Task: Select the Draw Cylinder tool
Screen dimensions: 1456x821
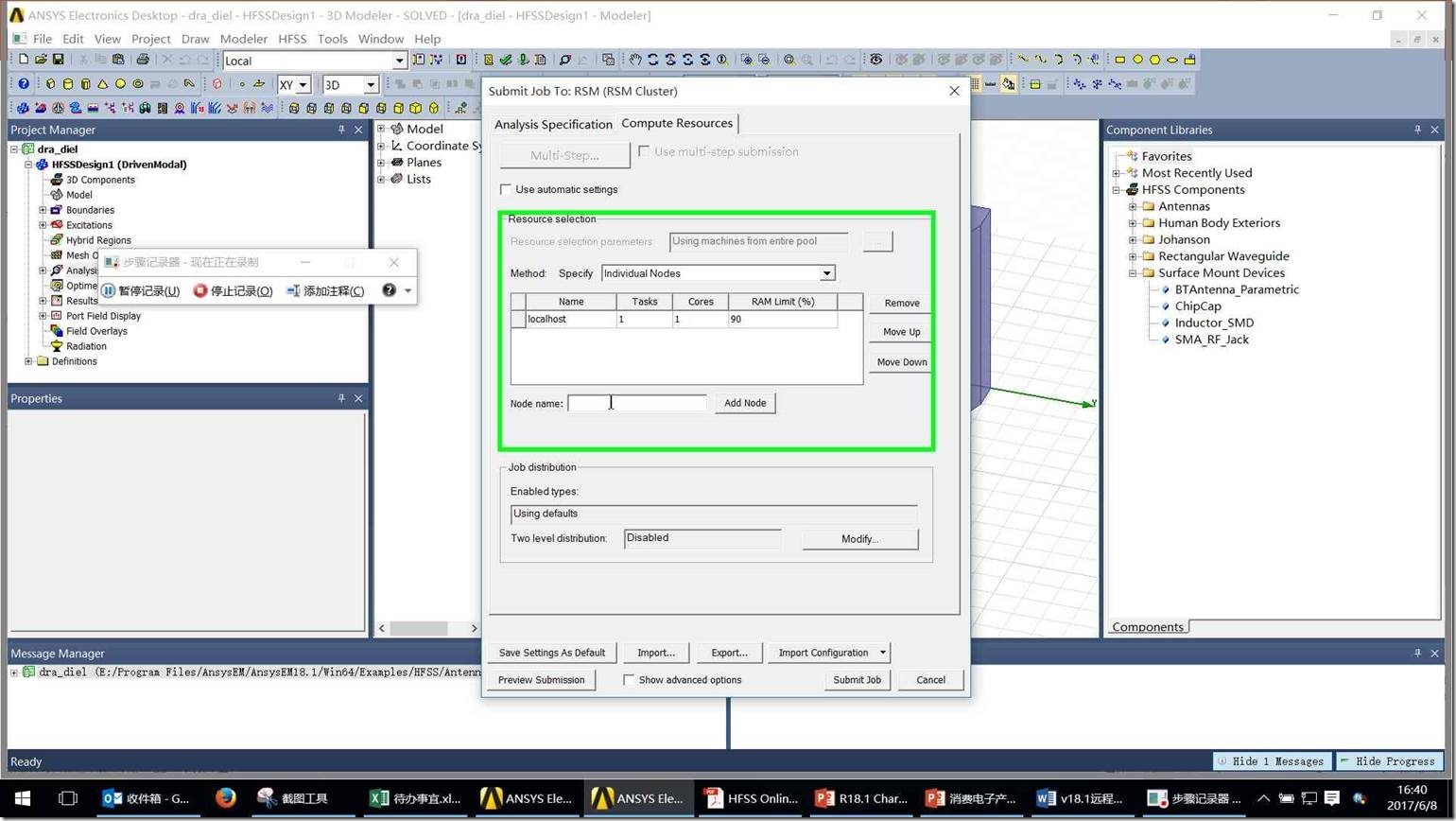Action: coord(68,84)
